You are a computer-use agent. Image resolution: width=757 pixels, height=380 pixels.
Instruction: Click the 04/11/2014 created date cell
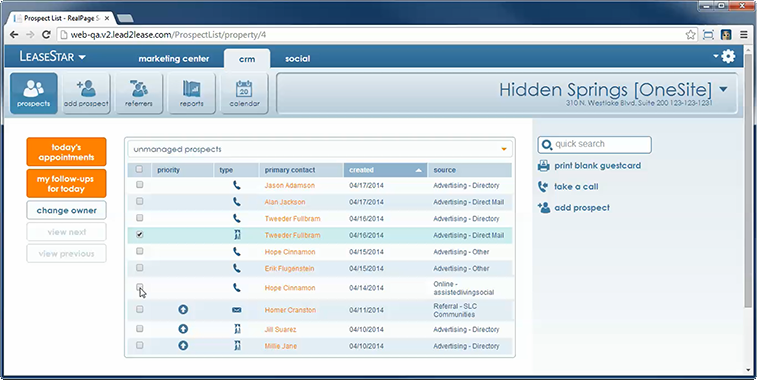click(x=366, y=310)
